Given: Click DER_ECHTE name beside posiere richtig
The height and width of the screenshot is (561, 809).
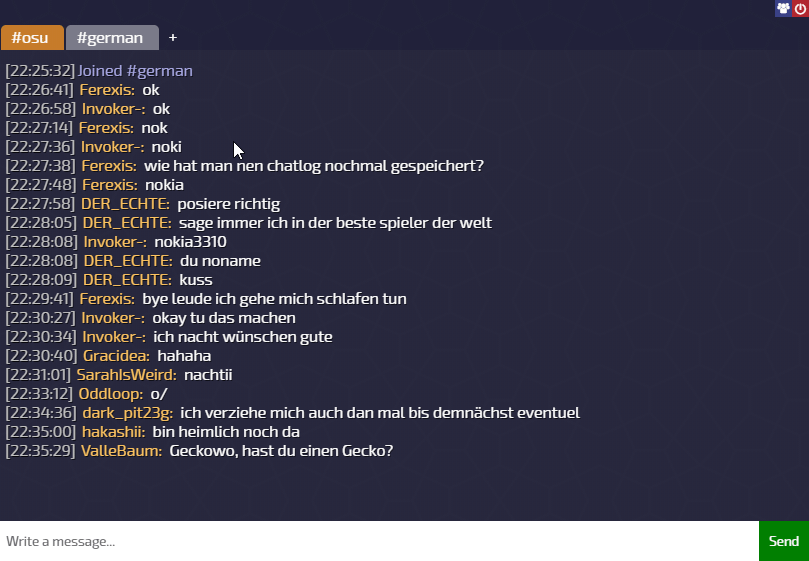Looking at the screenshot, I should pyautogui.click(x=125, y=204).
